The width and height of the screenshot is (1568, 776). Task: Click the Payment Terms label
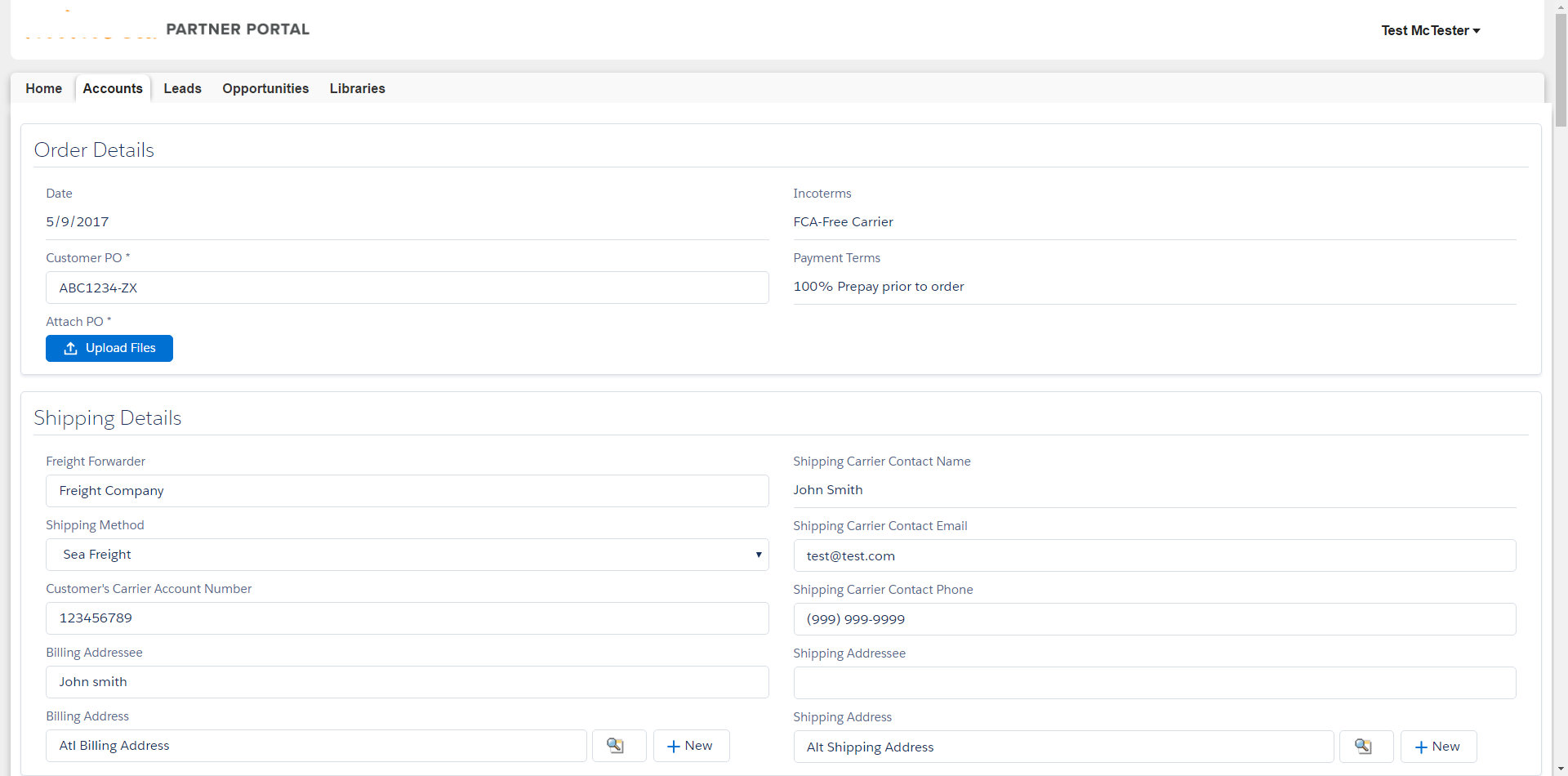(836, 258)
